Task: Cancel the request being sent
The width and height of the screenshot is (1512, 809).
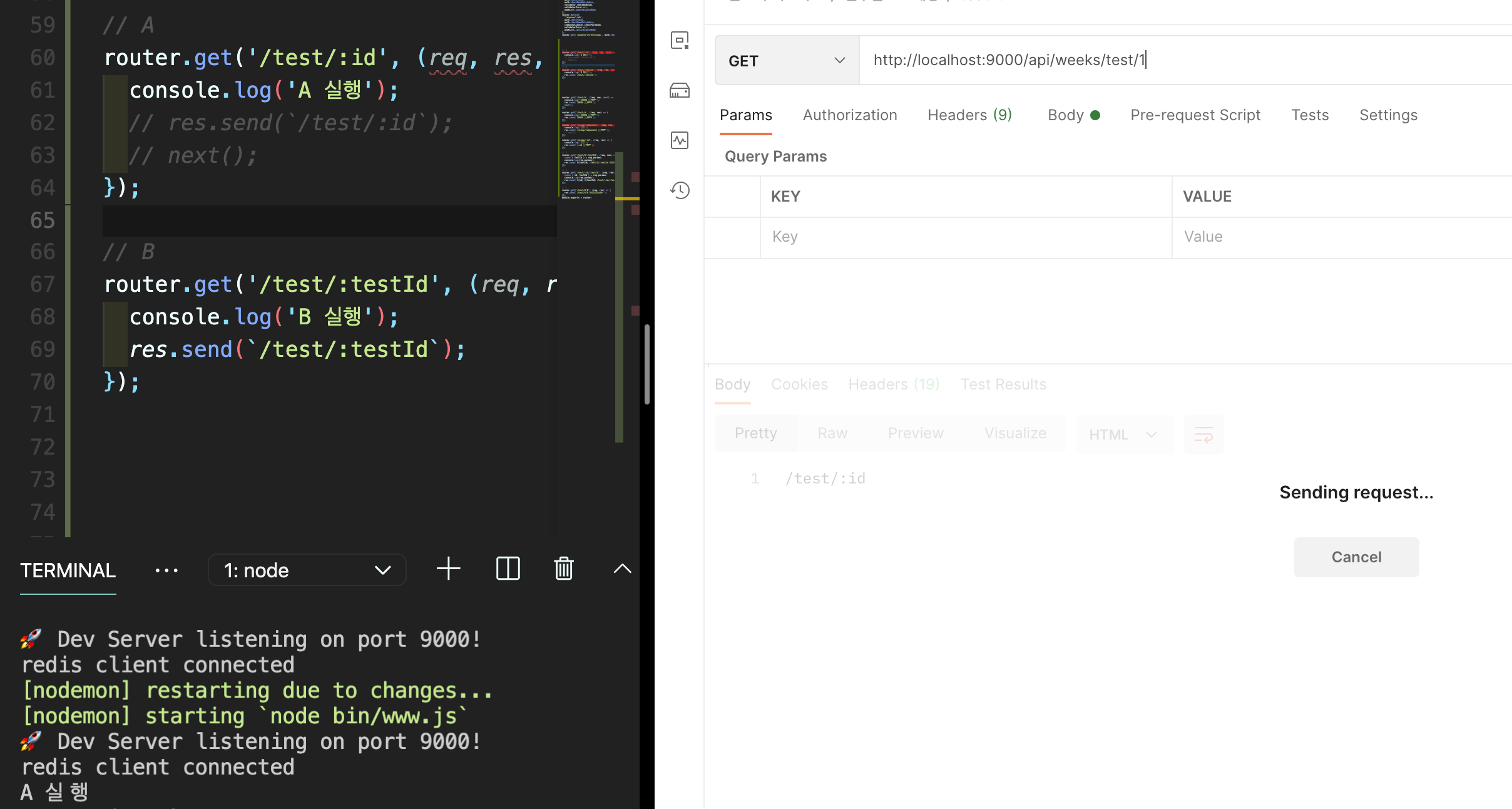Action: click(x=1356, y=557)
